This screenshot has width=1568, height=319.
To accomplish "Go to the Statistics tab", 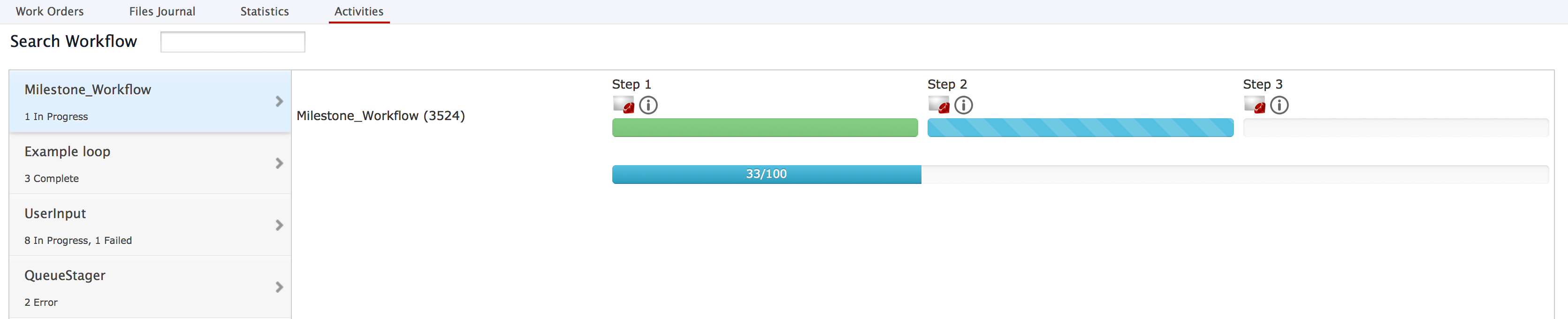I will 265,12.
